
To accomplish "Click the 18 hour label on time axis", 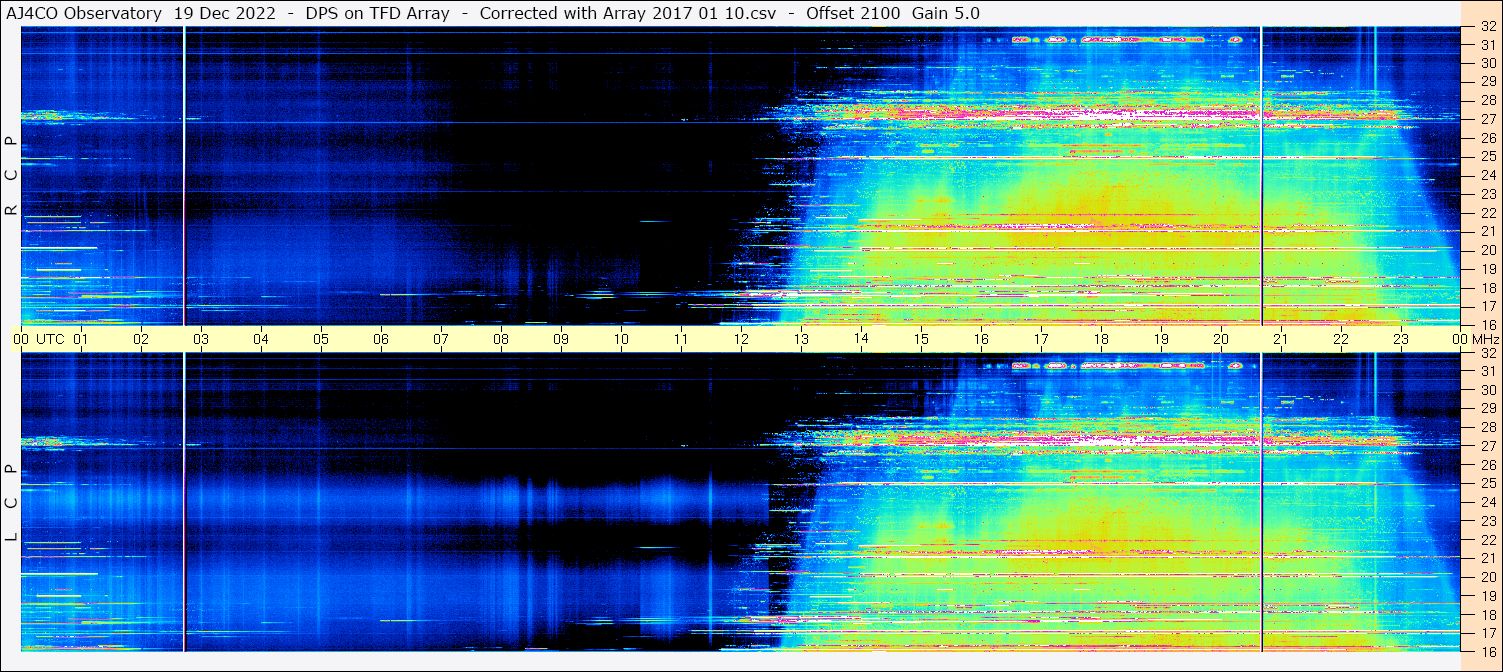I will 1101,339.
